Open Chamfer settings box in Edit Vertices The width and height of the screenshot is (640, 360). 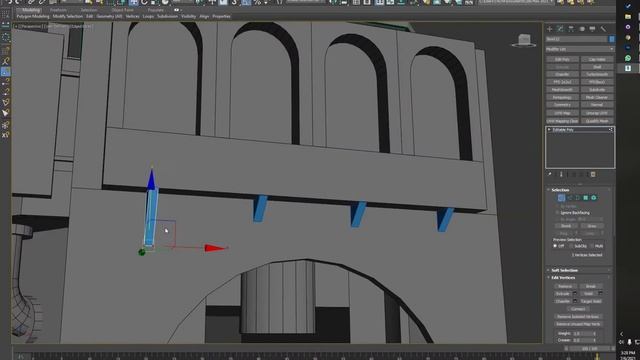[x=575, y=301]
